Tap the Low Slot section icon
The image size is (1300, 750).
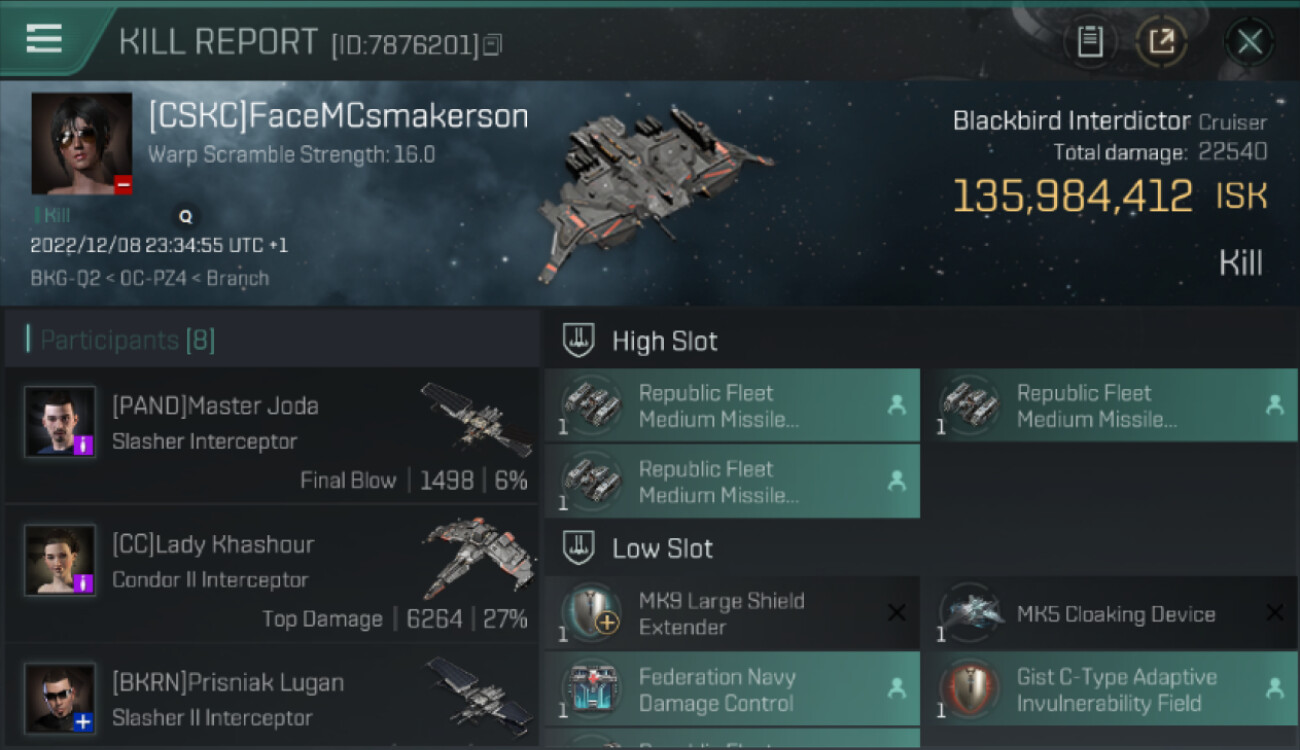580,548
